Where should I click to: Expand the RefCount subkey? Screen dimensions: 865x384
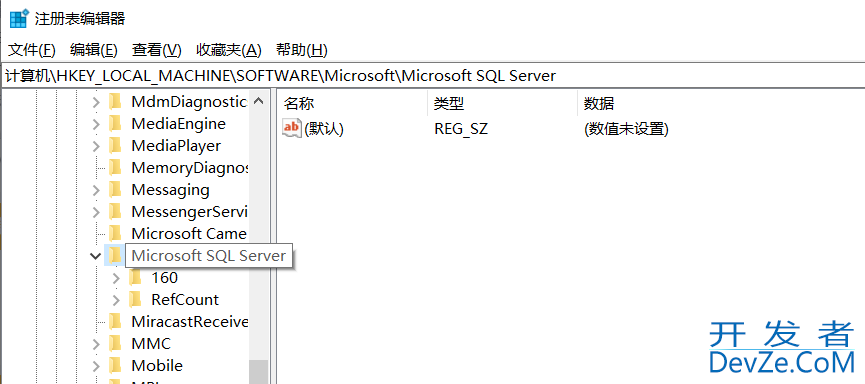116,301
